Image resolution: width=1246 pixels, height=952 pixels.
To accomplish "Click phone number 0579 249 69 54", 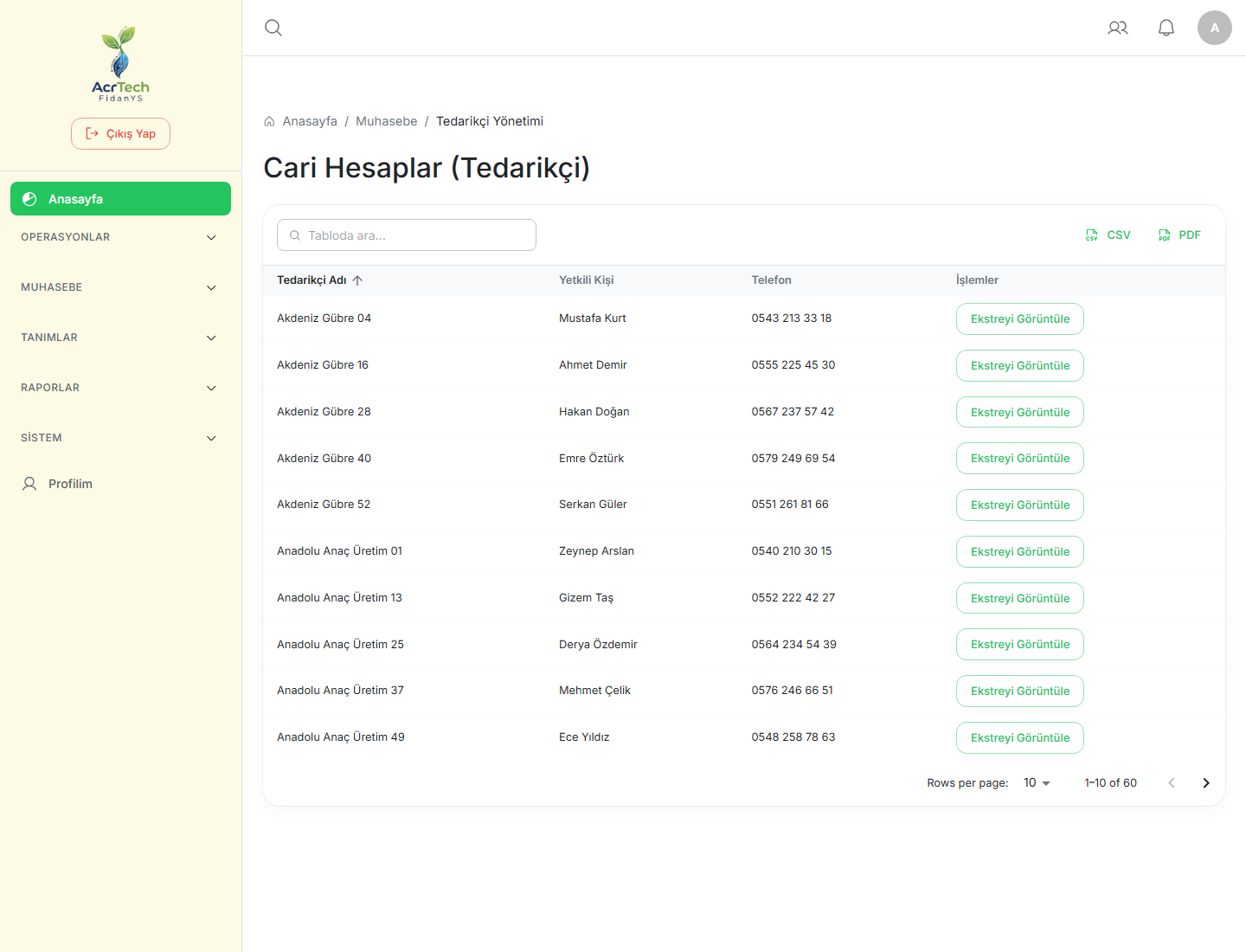I will click(x=793, y=459).
